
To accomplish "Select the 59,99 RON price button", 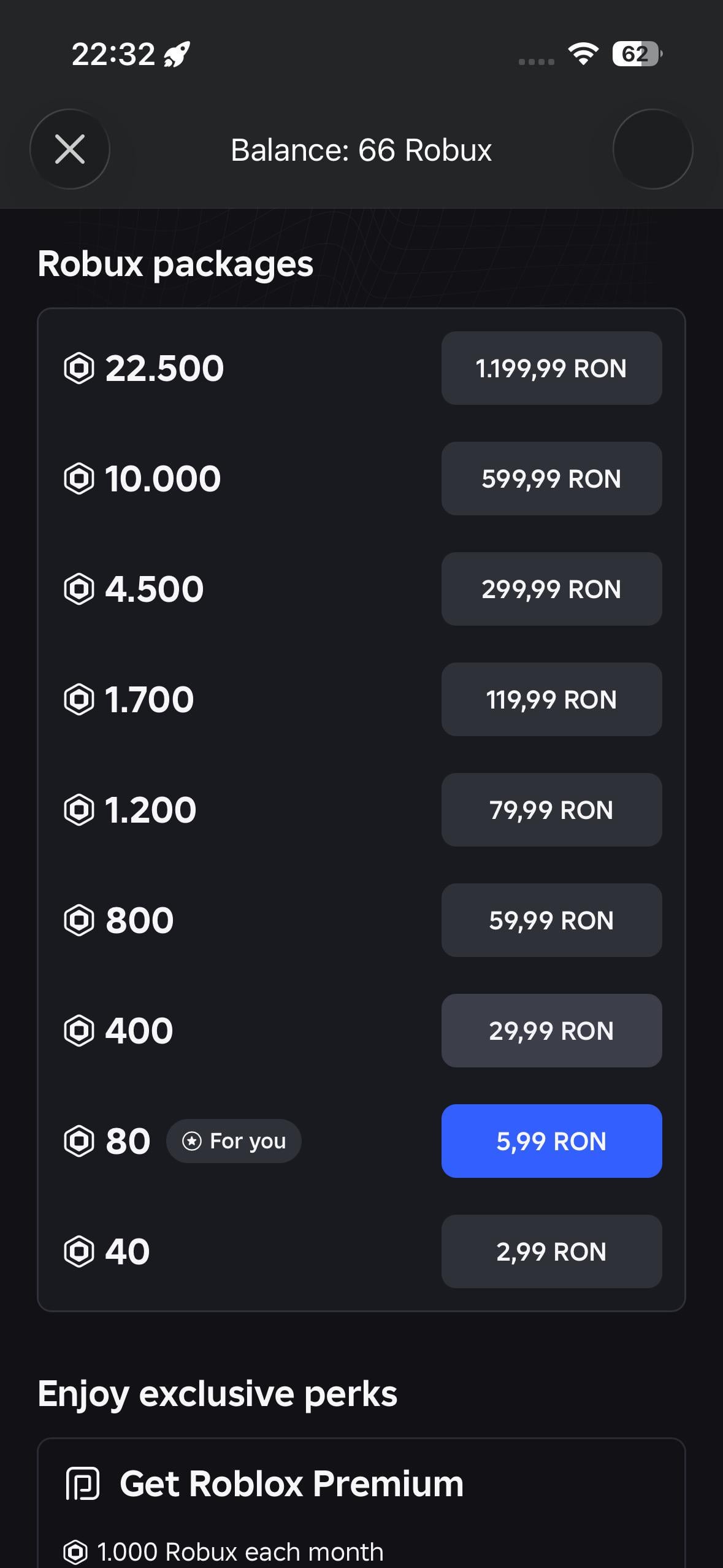I will click(551, 920).
